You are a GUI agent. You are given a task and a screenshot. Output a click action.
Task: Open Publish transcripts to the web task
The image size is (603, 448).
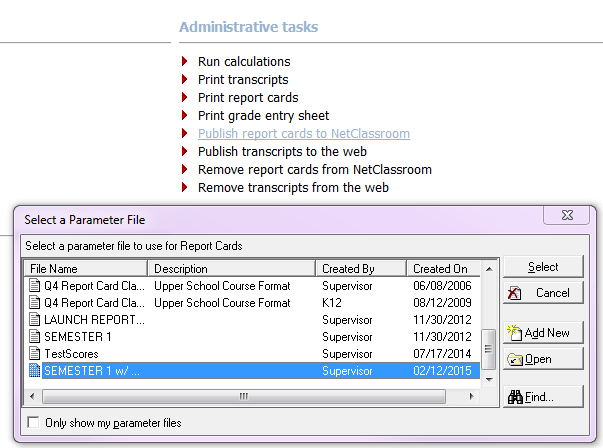(282, 152)
